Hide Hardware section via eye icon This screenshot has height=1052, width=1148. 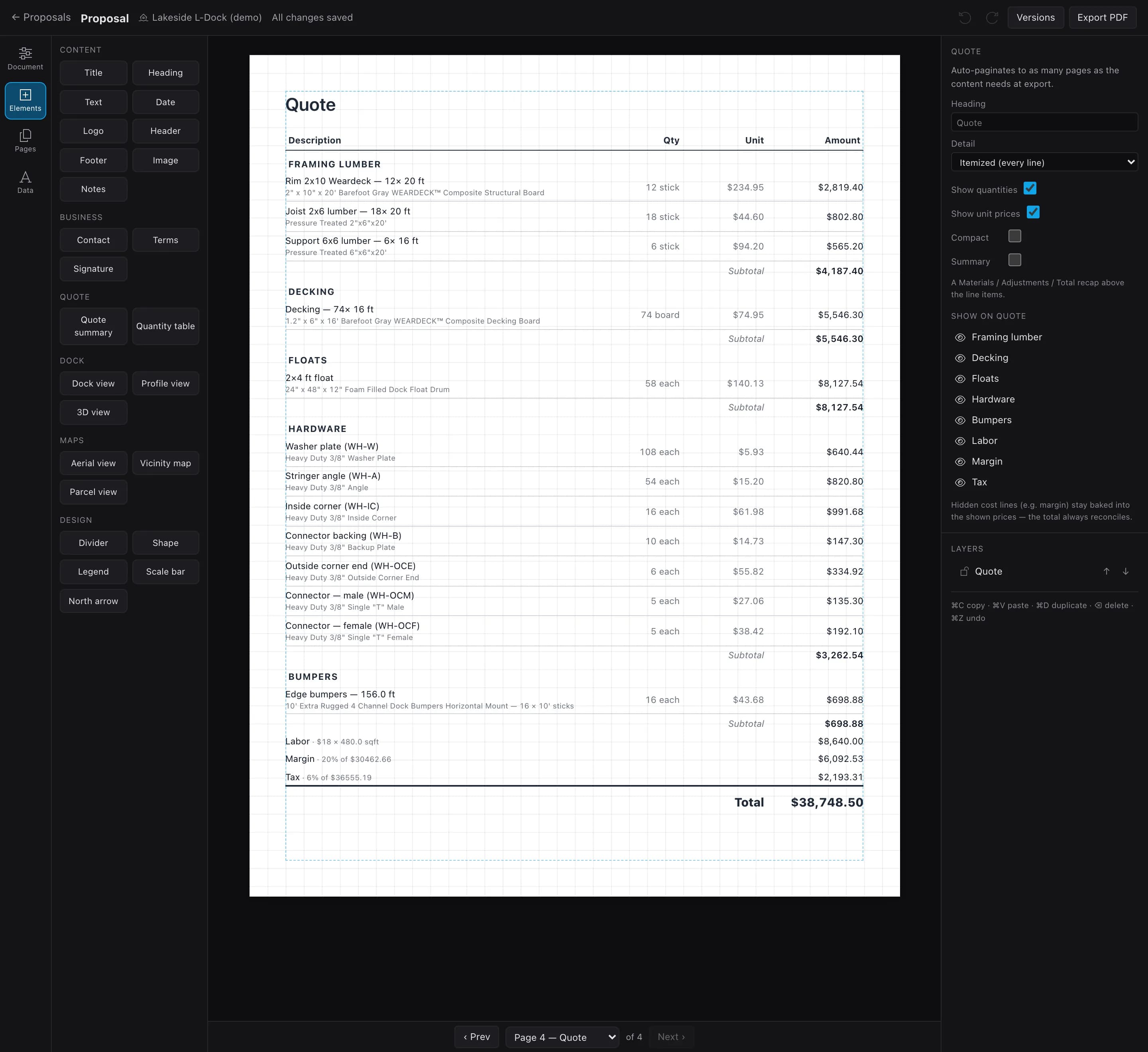tap(960, 400)
